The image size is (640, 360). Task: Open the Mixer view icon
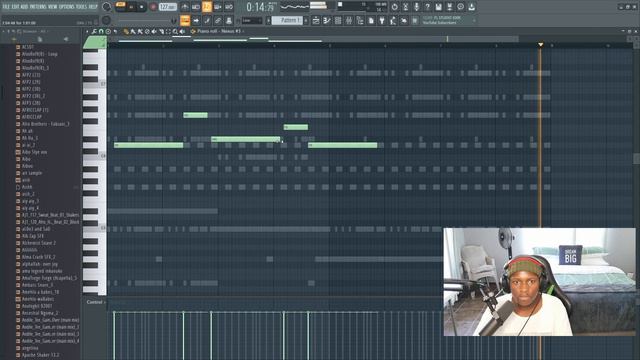pos(349,20)
